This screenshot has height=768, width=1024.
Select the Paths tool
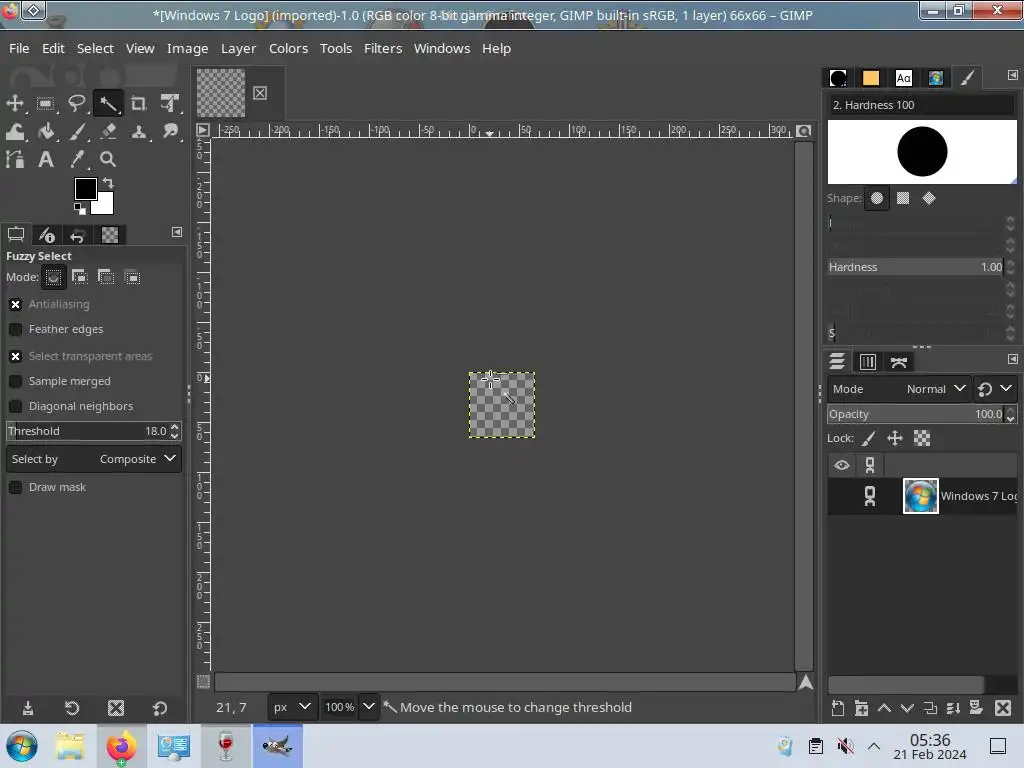tap(14, 159)
